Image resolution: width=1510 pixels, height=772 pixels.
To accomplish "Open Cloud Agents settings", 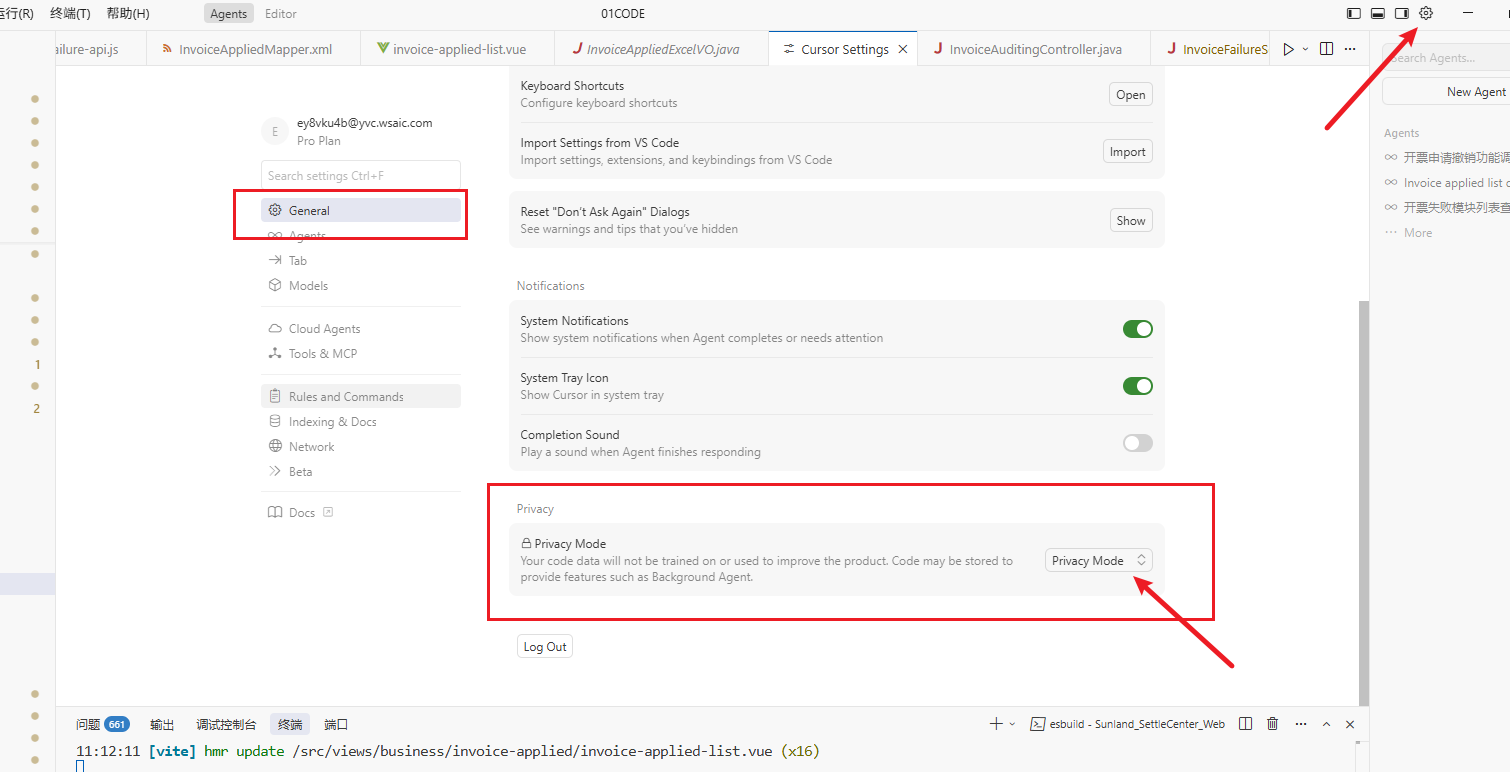I will [x=361, y=328].
